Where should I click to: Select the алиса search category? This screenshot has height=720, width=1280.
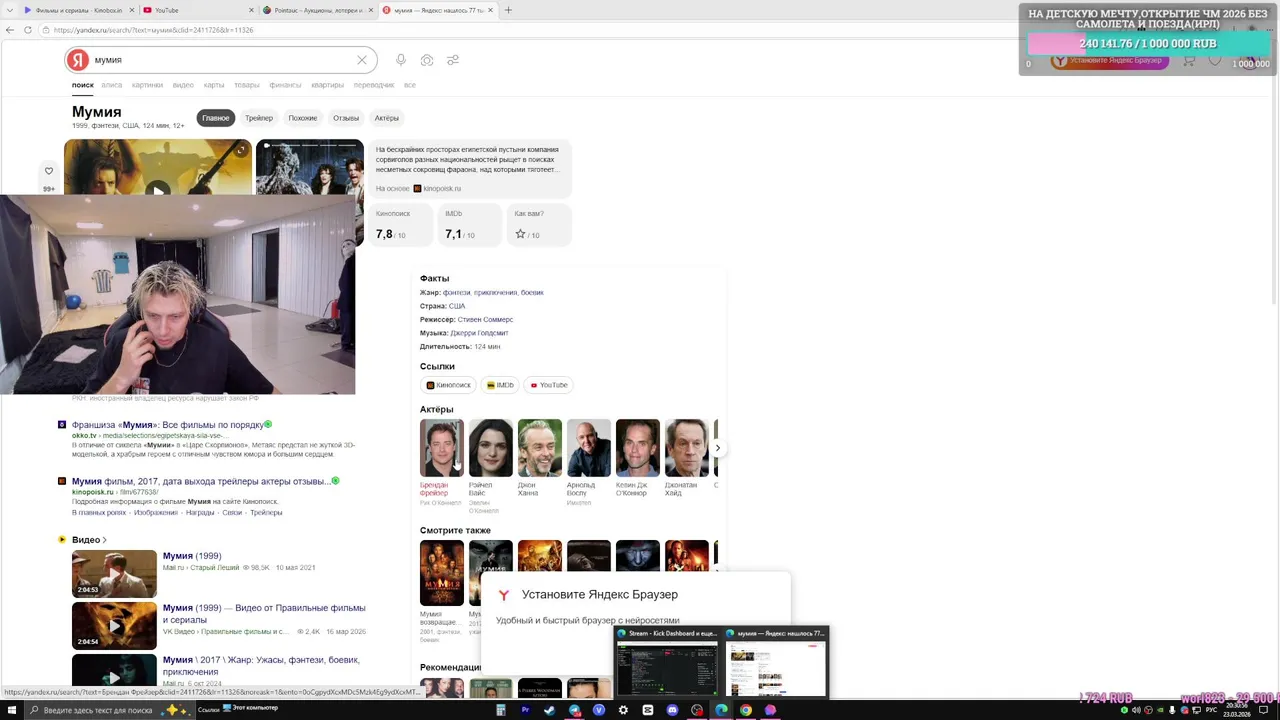[111, 85]
